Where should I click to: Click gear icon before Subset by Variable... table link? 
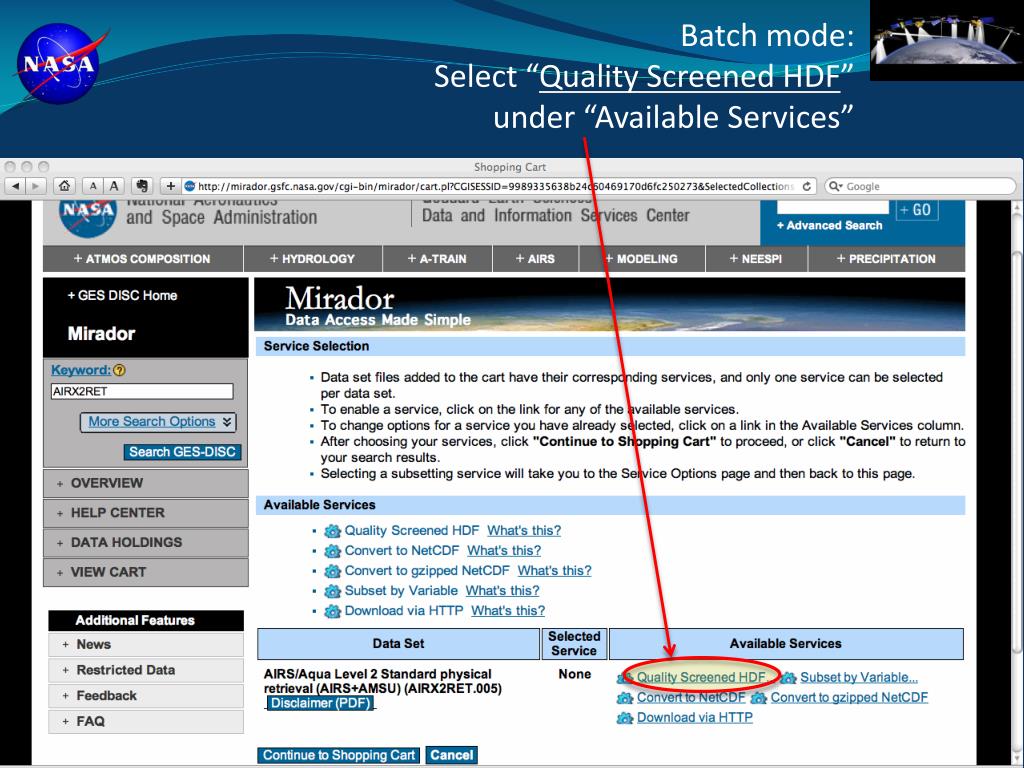pos(789,678)
